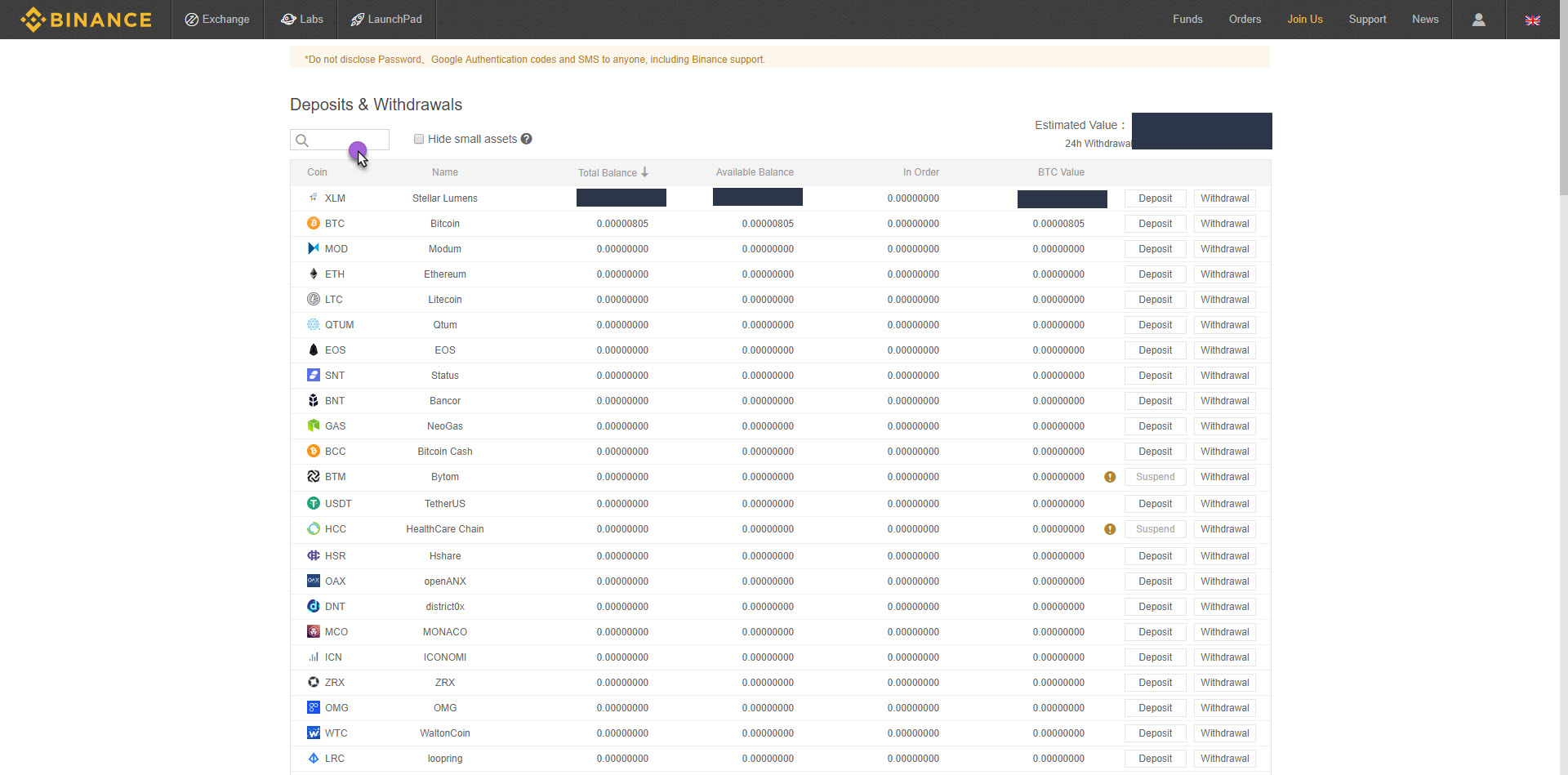Click into the coin search field
Image resolution: width=1568 pixels, height=775 pixels.
click(340, 140)
